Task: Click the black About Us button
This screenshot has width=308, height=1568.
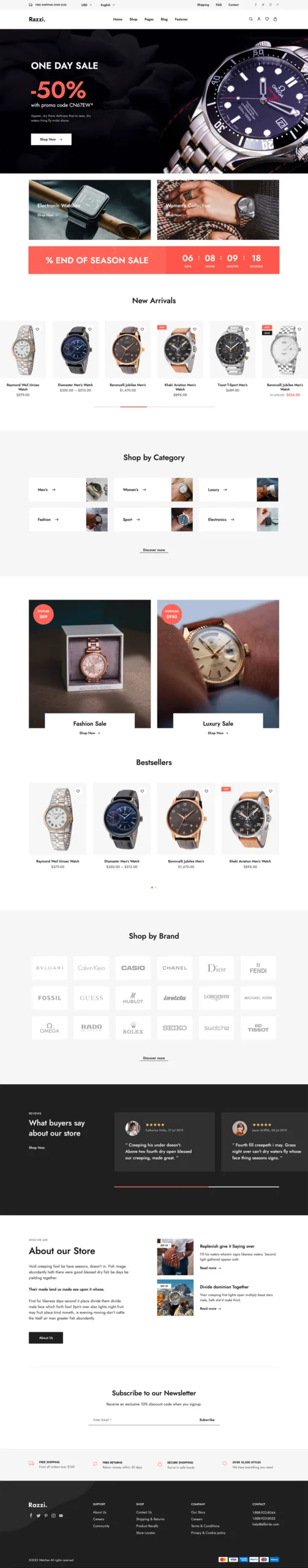Action: pos(46,1338)
